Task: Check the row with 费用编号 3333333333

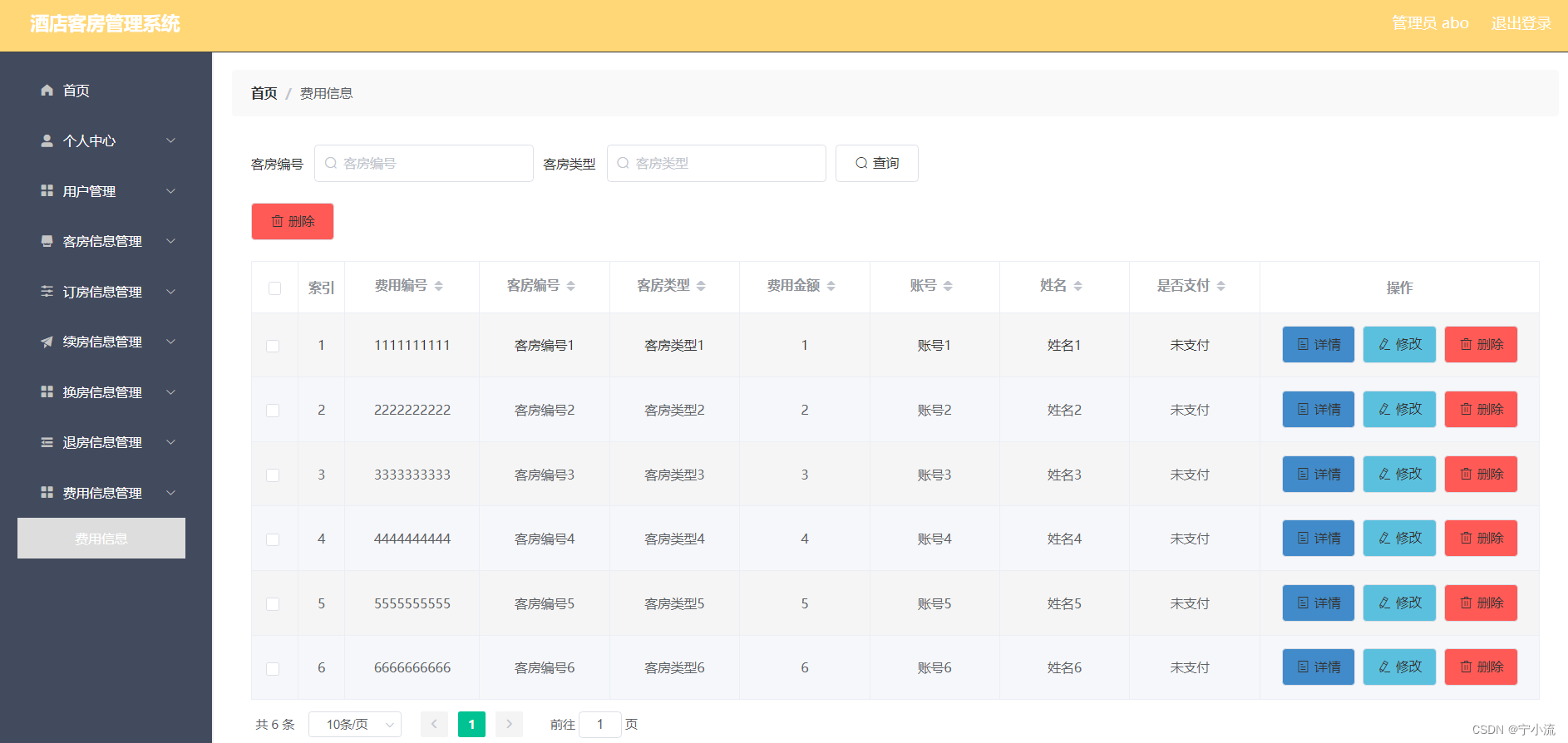Action: point(273,475)
